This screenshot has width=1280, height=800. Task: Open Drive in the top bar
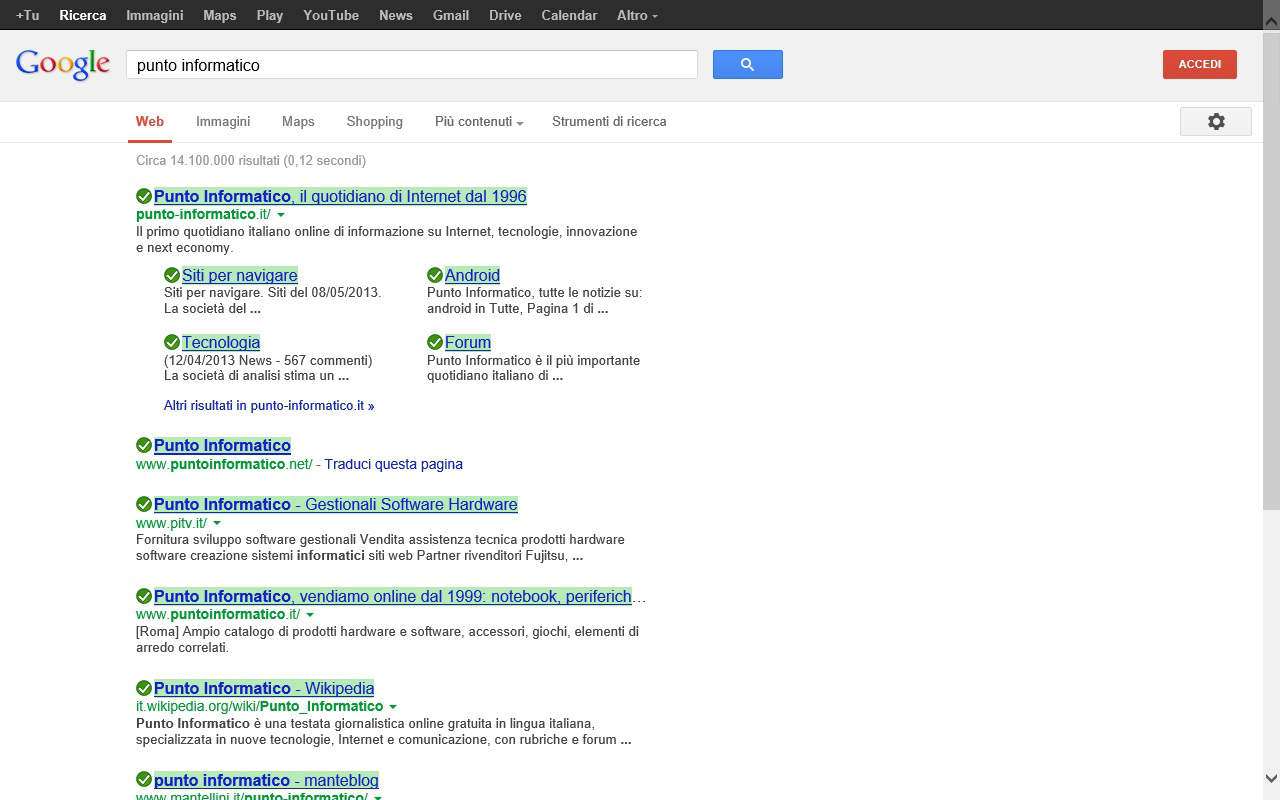tap(505, 15)
